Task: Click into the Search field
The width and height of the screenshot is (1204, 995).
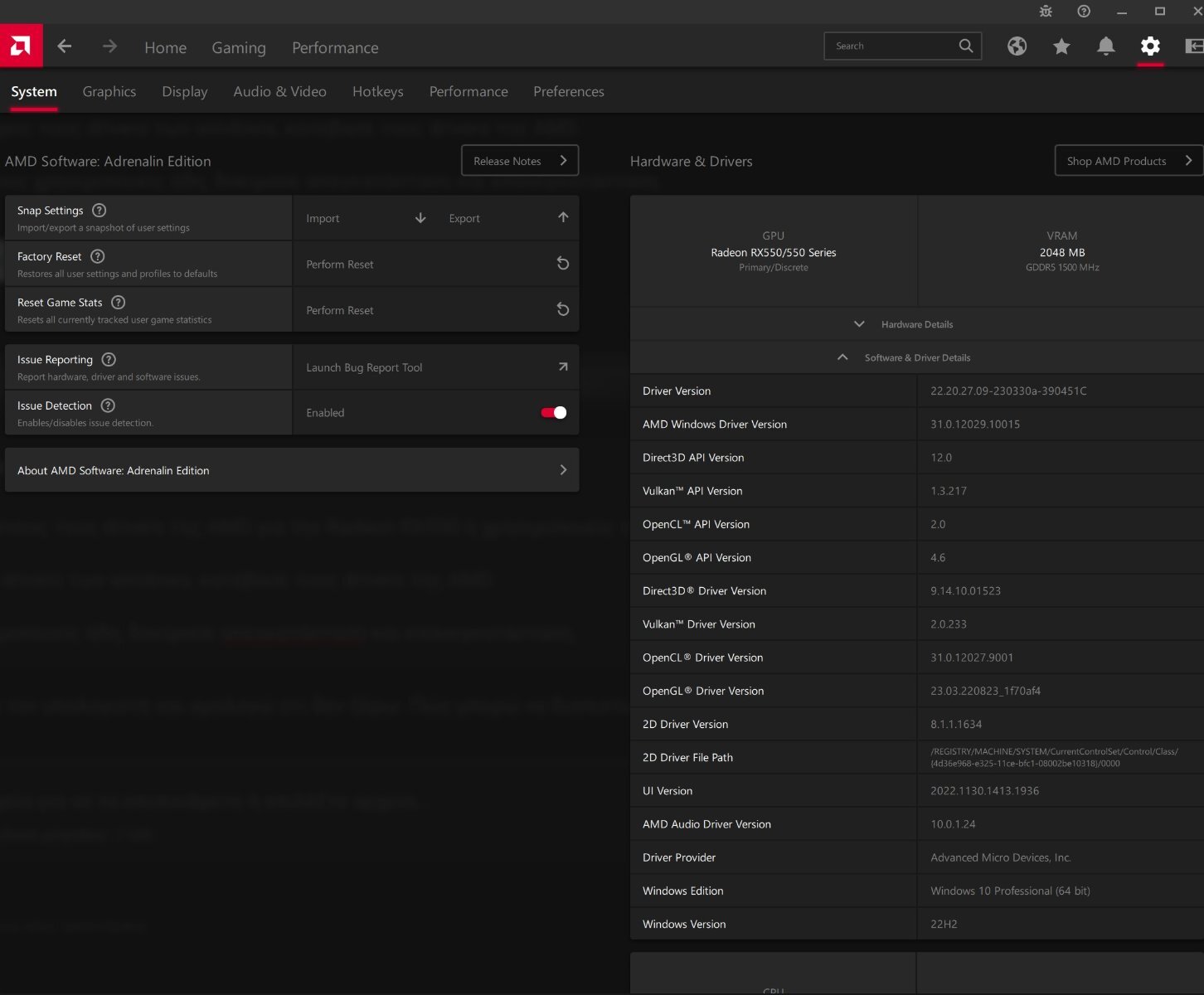Action: click(891, 46)
